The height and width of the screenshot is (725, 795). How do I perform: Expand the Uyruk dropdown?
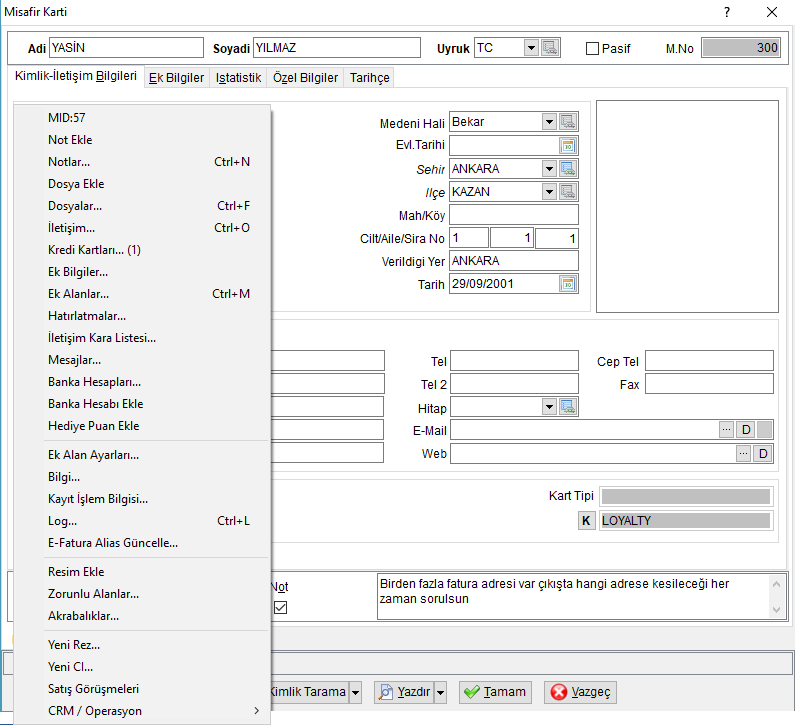point(531,48)
